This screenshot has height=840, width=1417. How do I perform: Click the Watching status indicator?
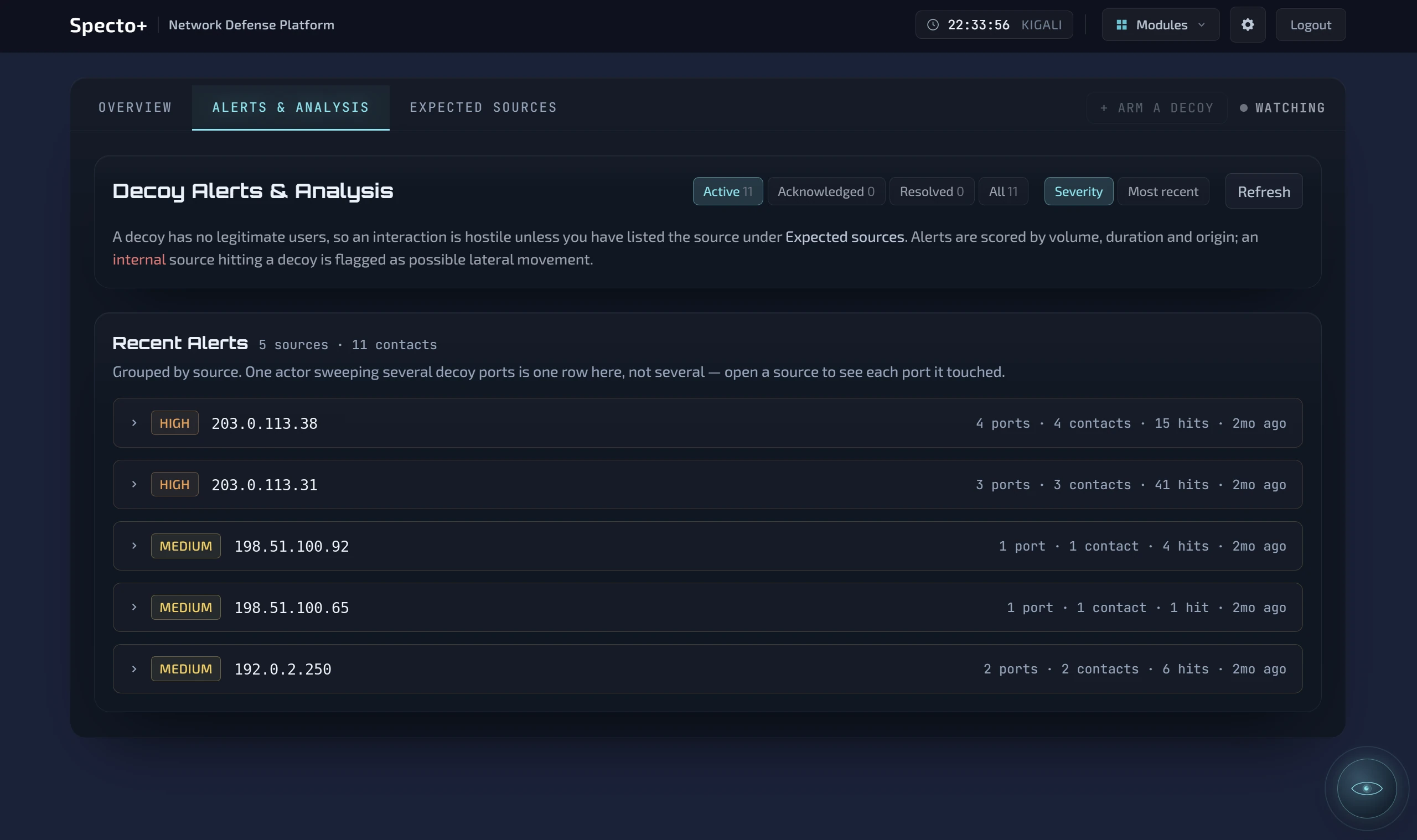click(1282, 107)
